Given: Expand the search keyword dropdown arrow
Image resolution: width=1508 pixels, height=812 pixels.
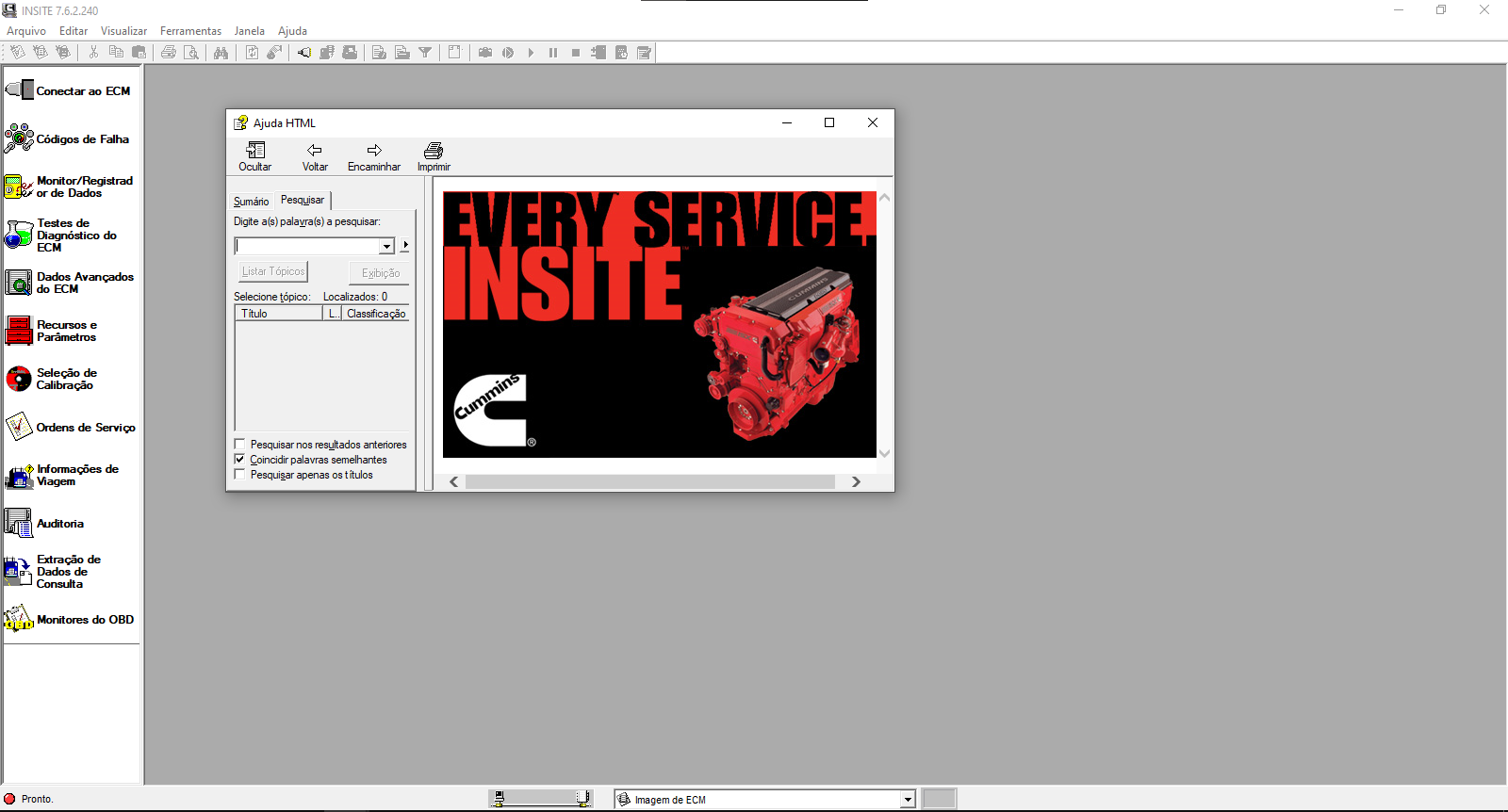Looking at the screenshot, I should coord(386,246).
